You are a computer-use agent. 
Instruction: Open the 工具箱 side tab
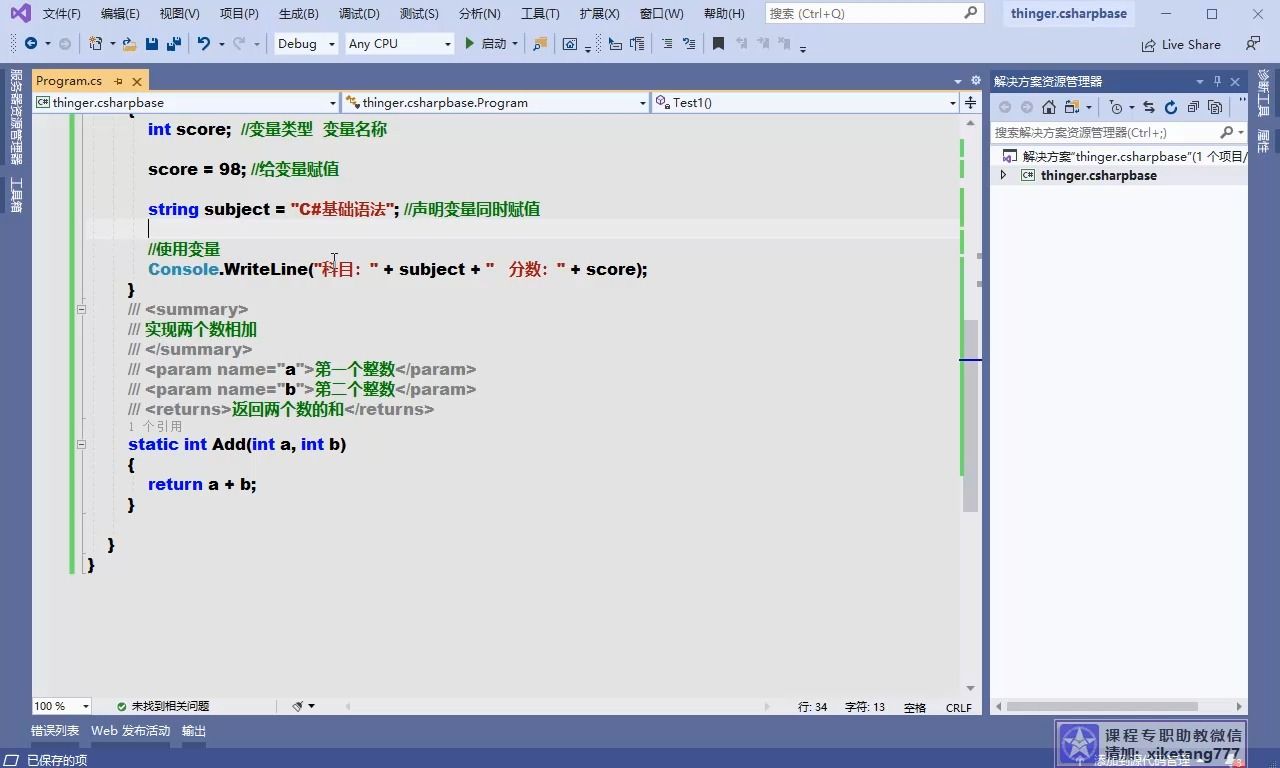click(x=16, y=195)
